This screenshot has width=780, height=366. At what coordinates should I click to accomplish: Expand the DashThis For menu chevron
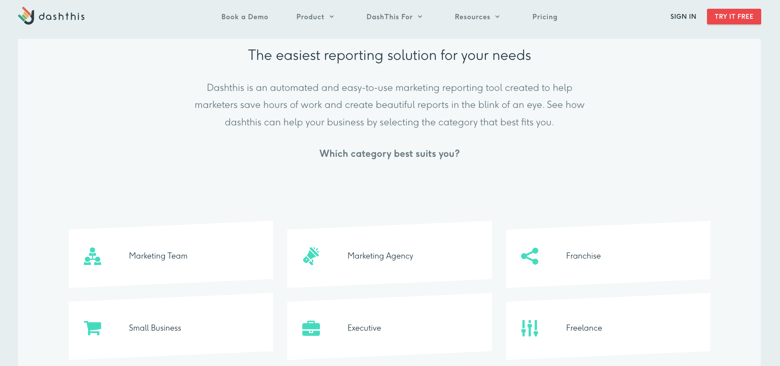pos(420,17)
